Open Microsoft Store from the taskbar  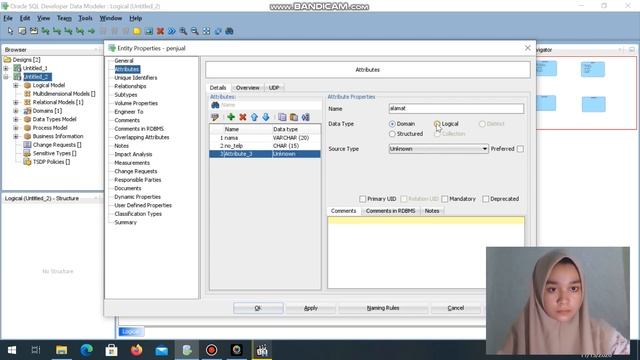[x=111, y=350]
